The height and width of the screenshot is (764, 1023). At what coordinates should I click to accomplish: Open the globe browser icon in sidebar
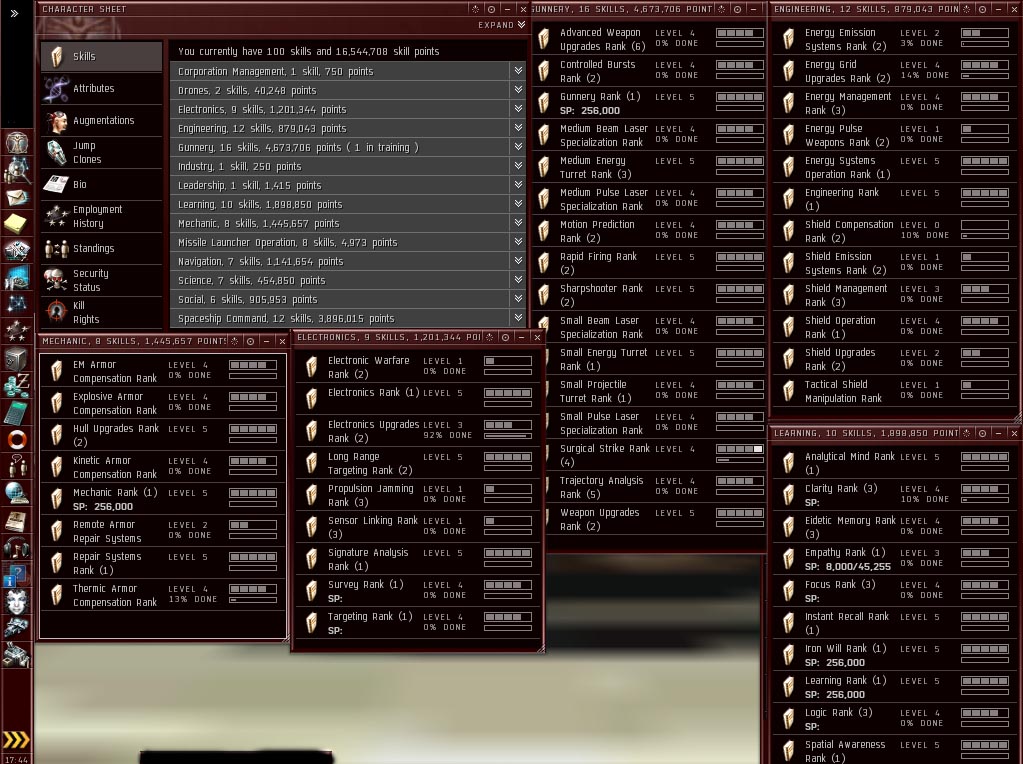[x=17, y=493]
